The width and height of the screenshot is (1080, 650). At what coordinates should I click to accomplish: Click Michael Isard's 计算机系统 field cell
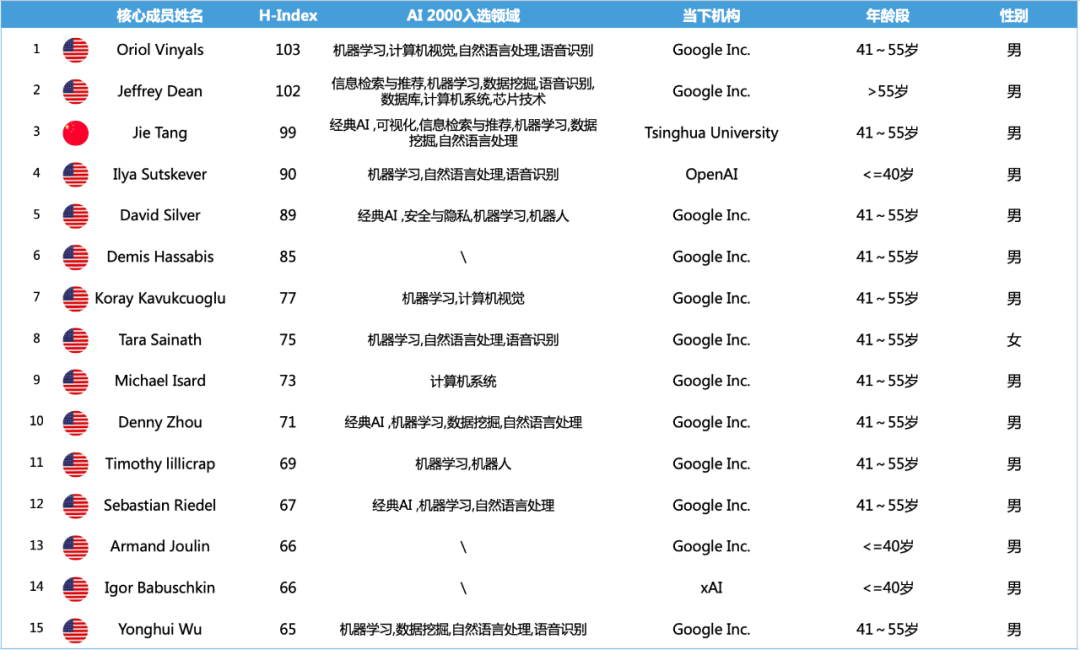point(463,381)
